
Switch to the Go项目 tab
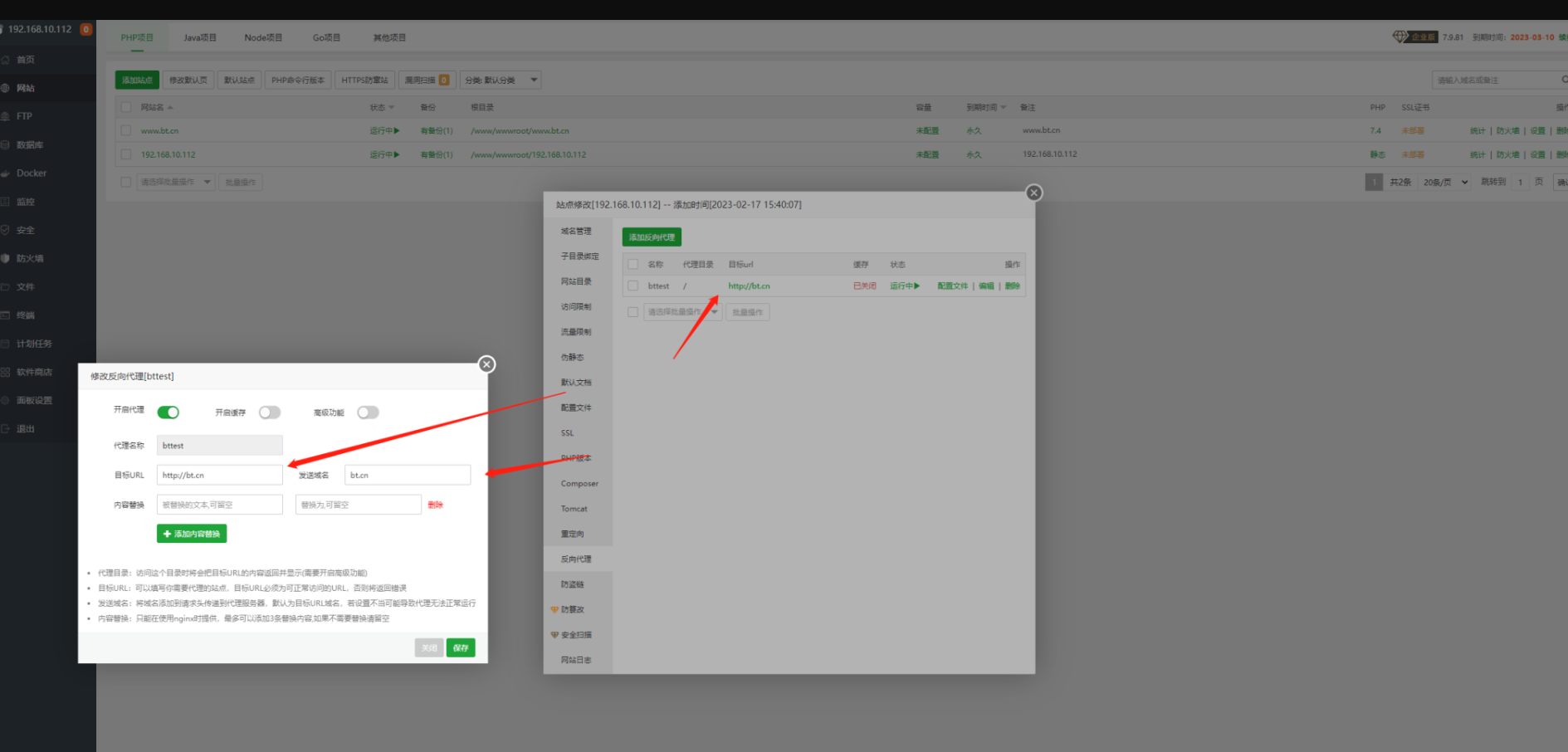coord(326,37)
